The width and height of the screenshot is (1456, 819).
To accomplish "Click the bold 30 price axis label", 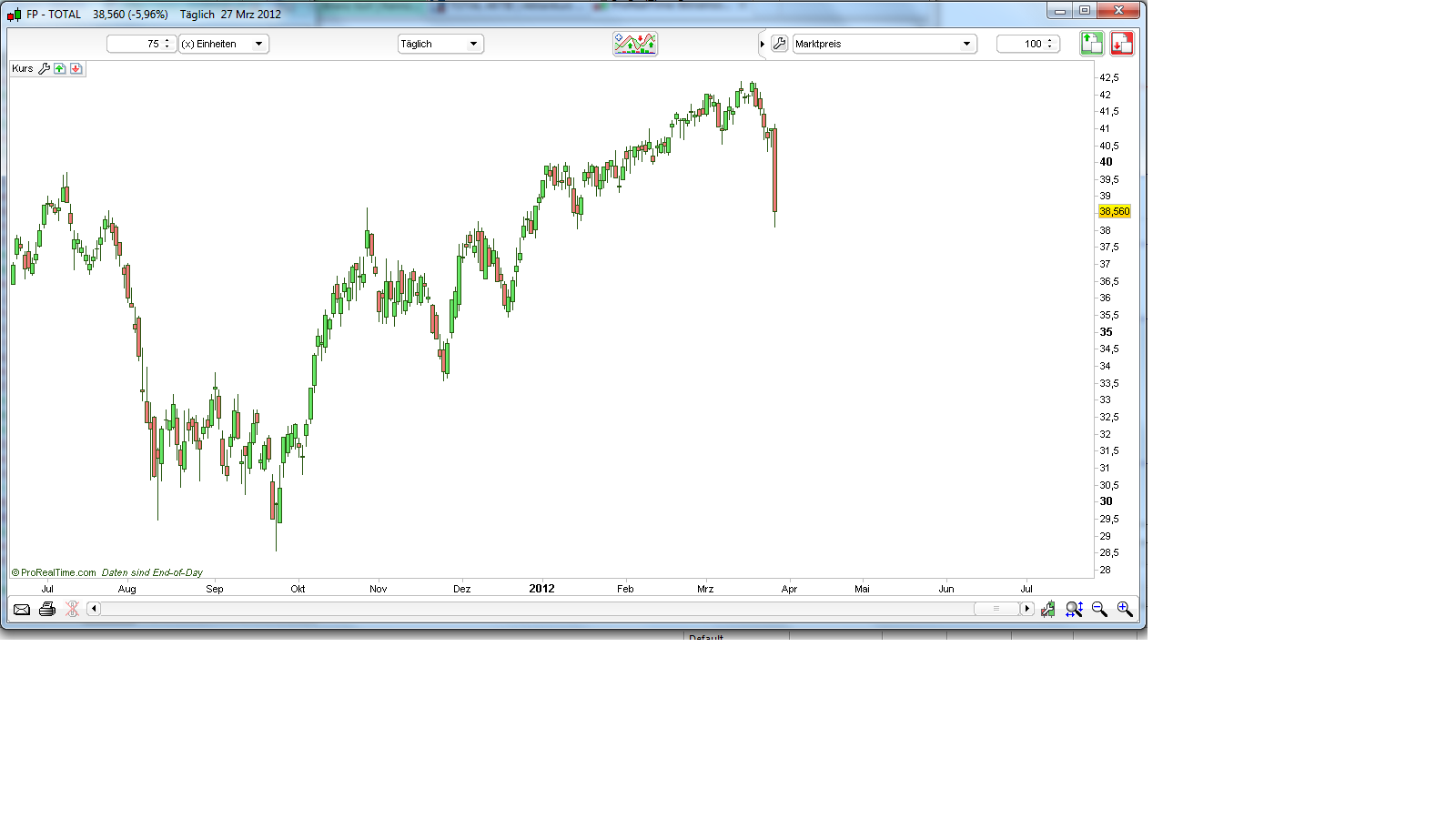I will click(x=1106, y=501).
